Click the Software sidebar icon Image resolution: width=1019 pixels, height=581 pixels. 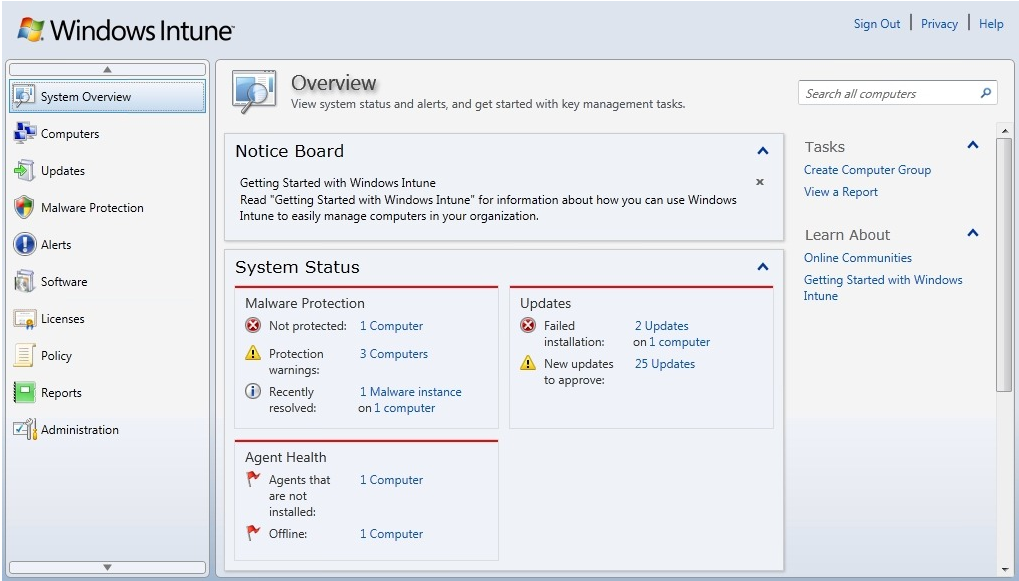[24, 281]
